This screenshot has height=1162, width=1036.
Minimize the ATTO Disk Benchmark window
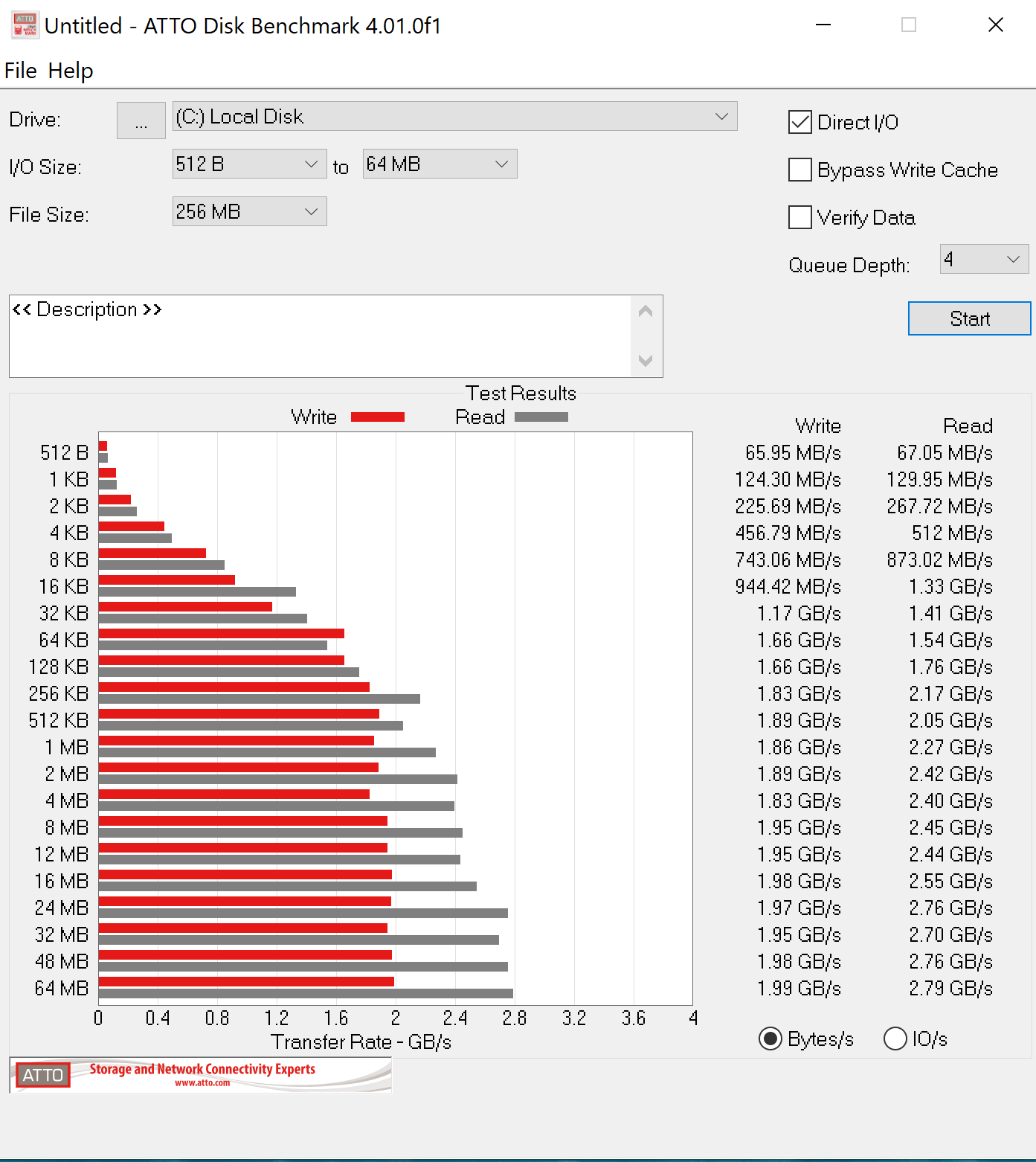point(823,25)
